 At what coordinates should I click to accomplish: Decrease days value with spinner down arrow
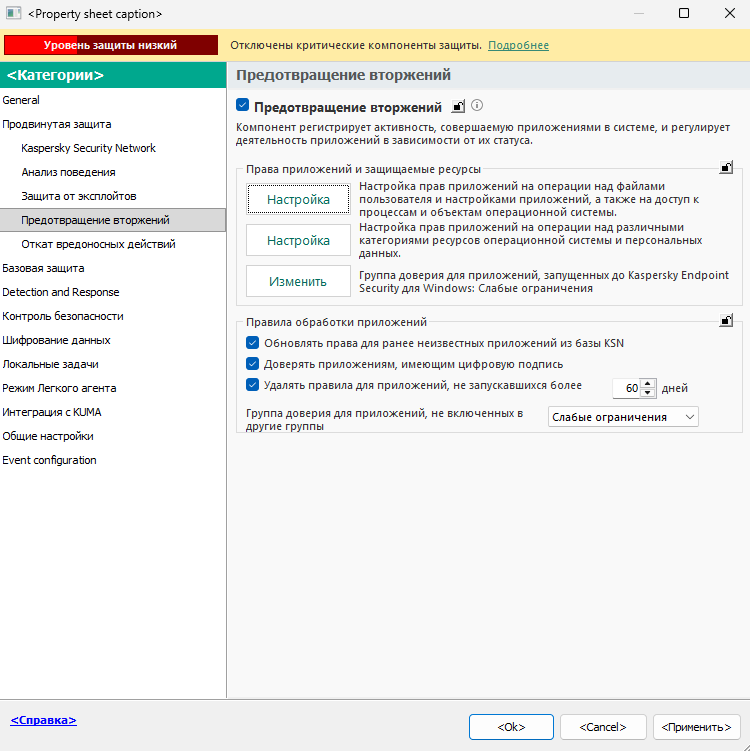coord(648,393)
